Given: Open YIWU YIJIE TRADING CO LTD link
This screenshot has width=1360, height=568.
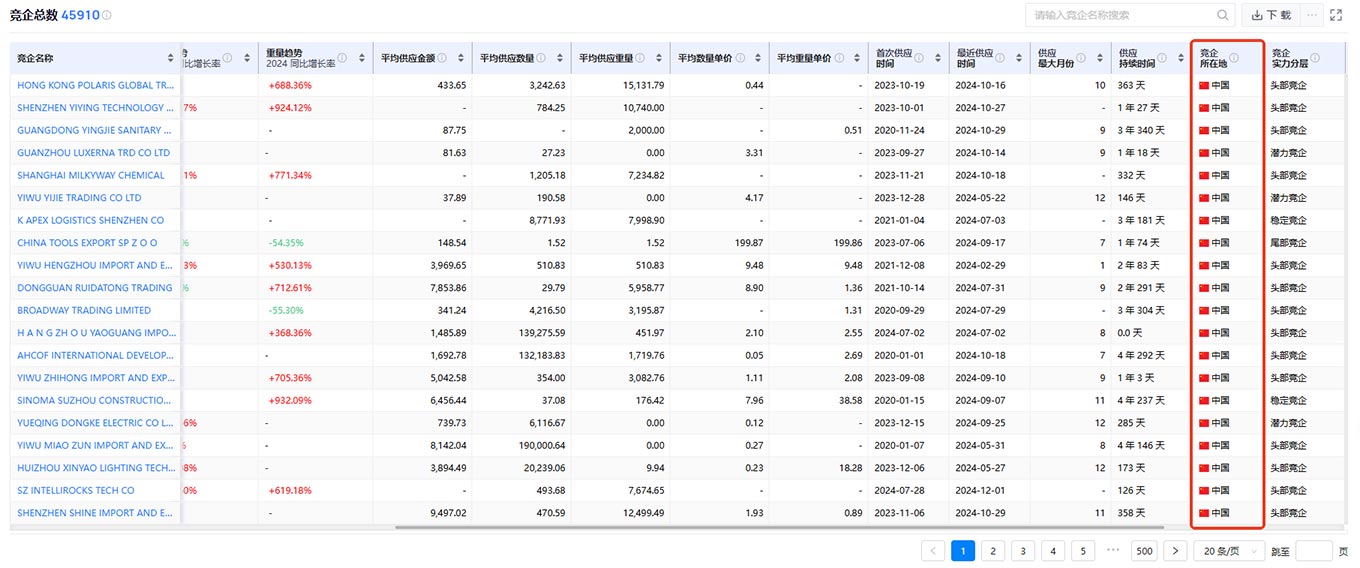Looking at the screenshot, I should pos(79,198).
